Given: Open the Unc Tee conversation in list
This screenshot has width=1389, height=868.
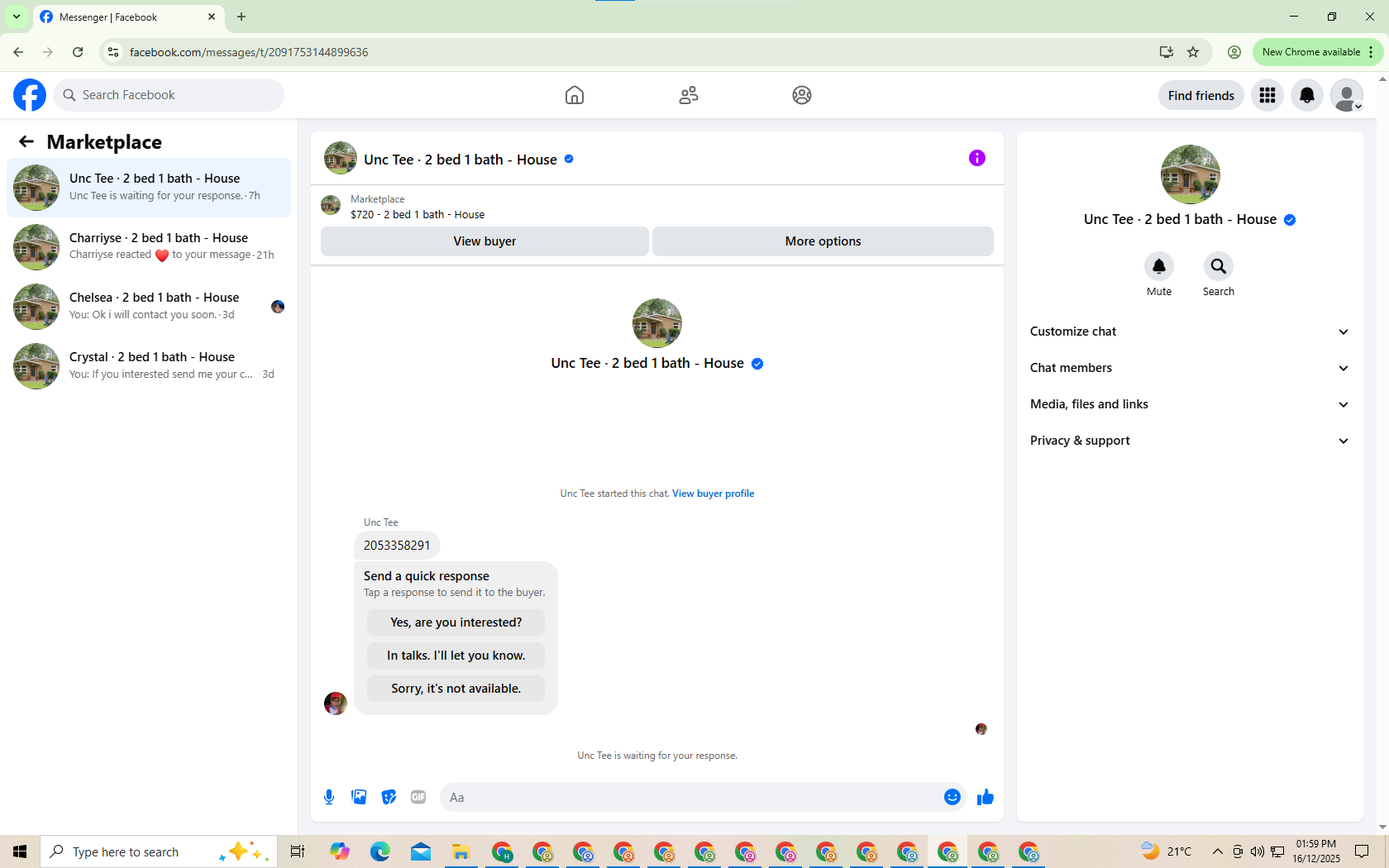Looking at the screenshot, I should pyautogui.click(x=149, y=188).
